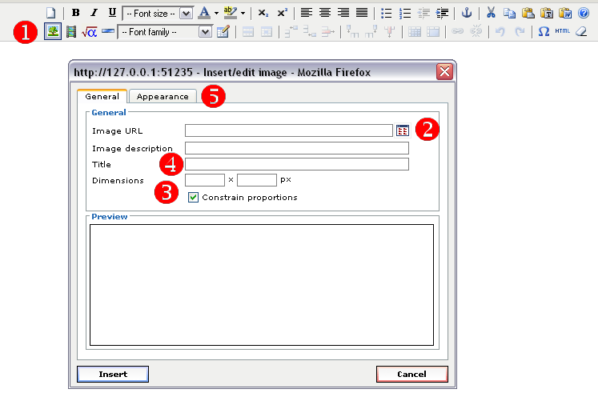Viewport: 598px width, 393px height.
Task: Expand the text color picker arrow
Action: pyautogui.click(x=216, y=13)
